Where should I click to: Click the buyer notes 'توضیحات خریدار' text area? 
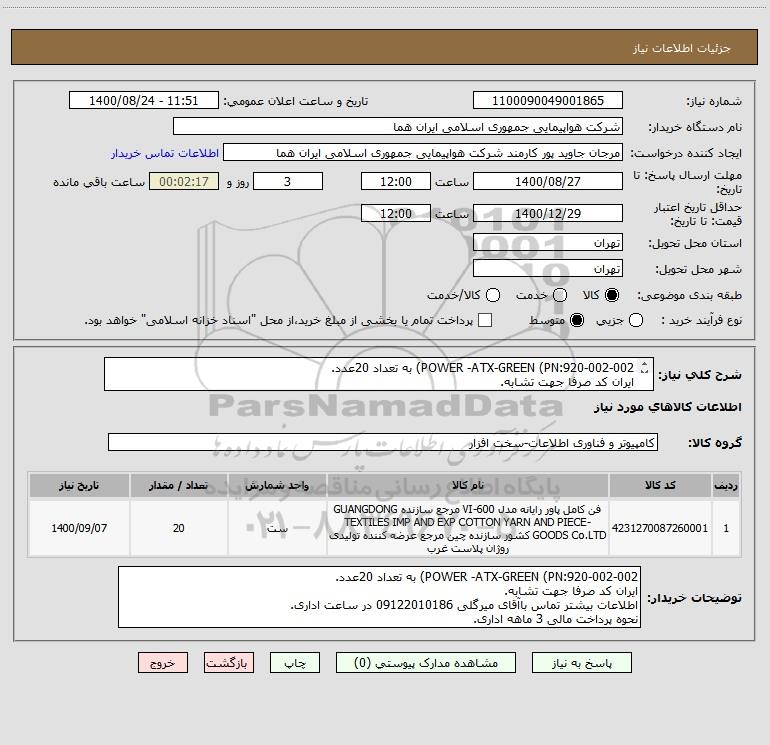[x=379, y=597]
